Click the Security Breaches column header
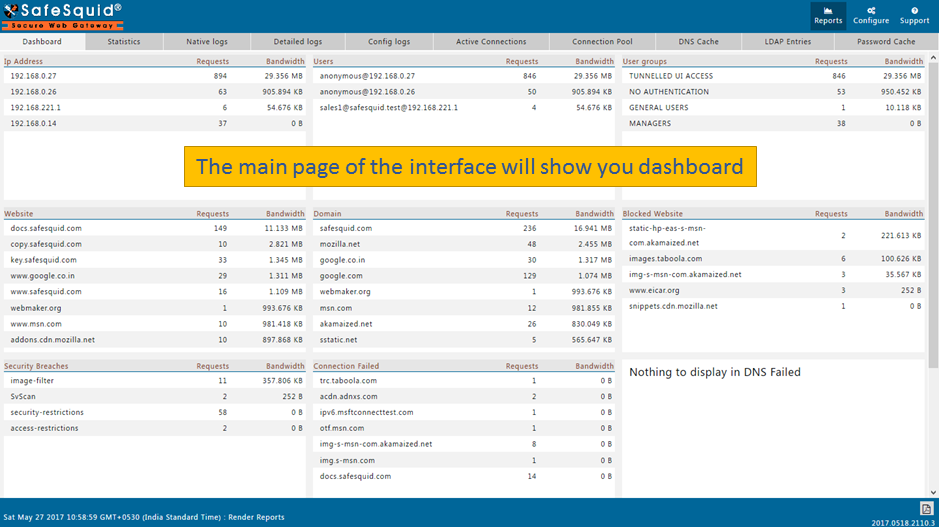This screenshot has width=939, height=528. pyautogui.click(x=36, y=366)
